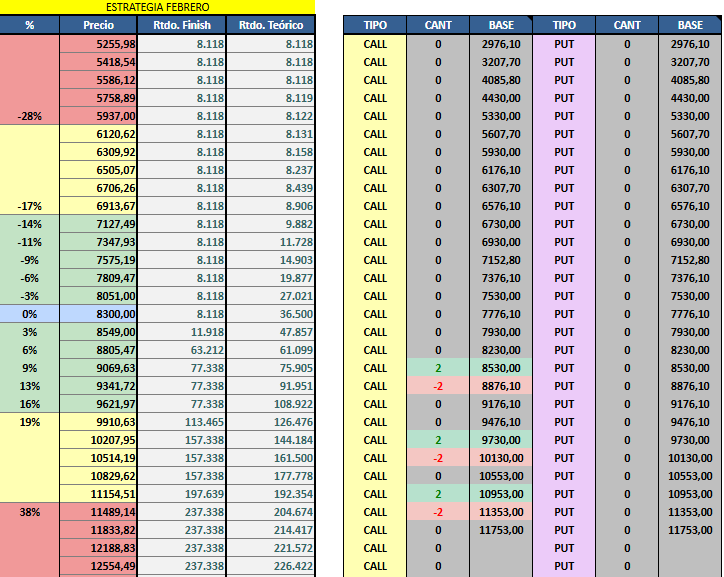Select CALL quantity 2 for base 9730,00
The width and height of the screenshot is (724, 577).
tap(438, 440)
